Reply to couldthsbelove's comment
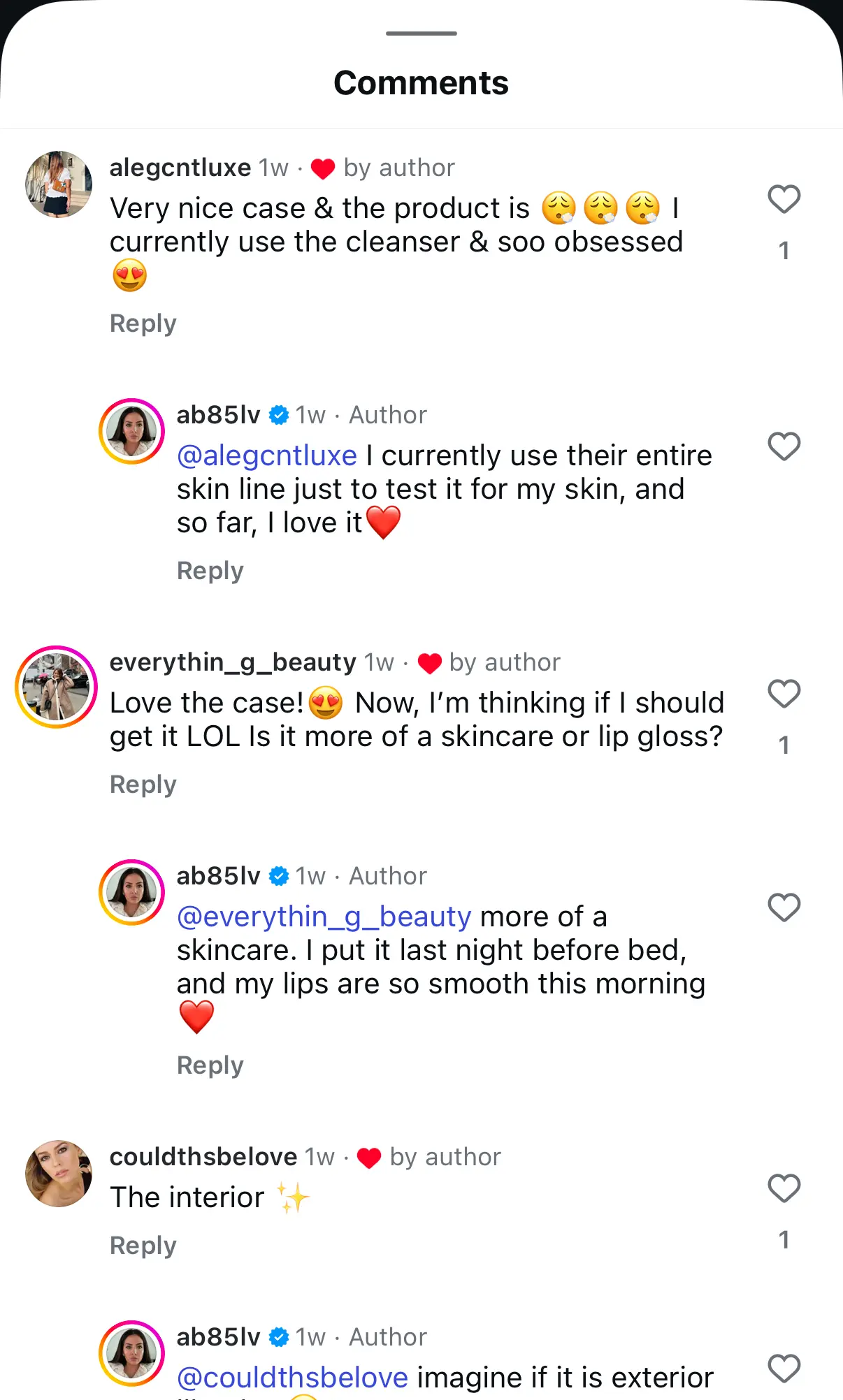This screenshot has height=1400, width=843. click(x=143, y=1246)
